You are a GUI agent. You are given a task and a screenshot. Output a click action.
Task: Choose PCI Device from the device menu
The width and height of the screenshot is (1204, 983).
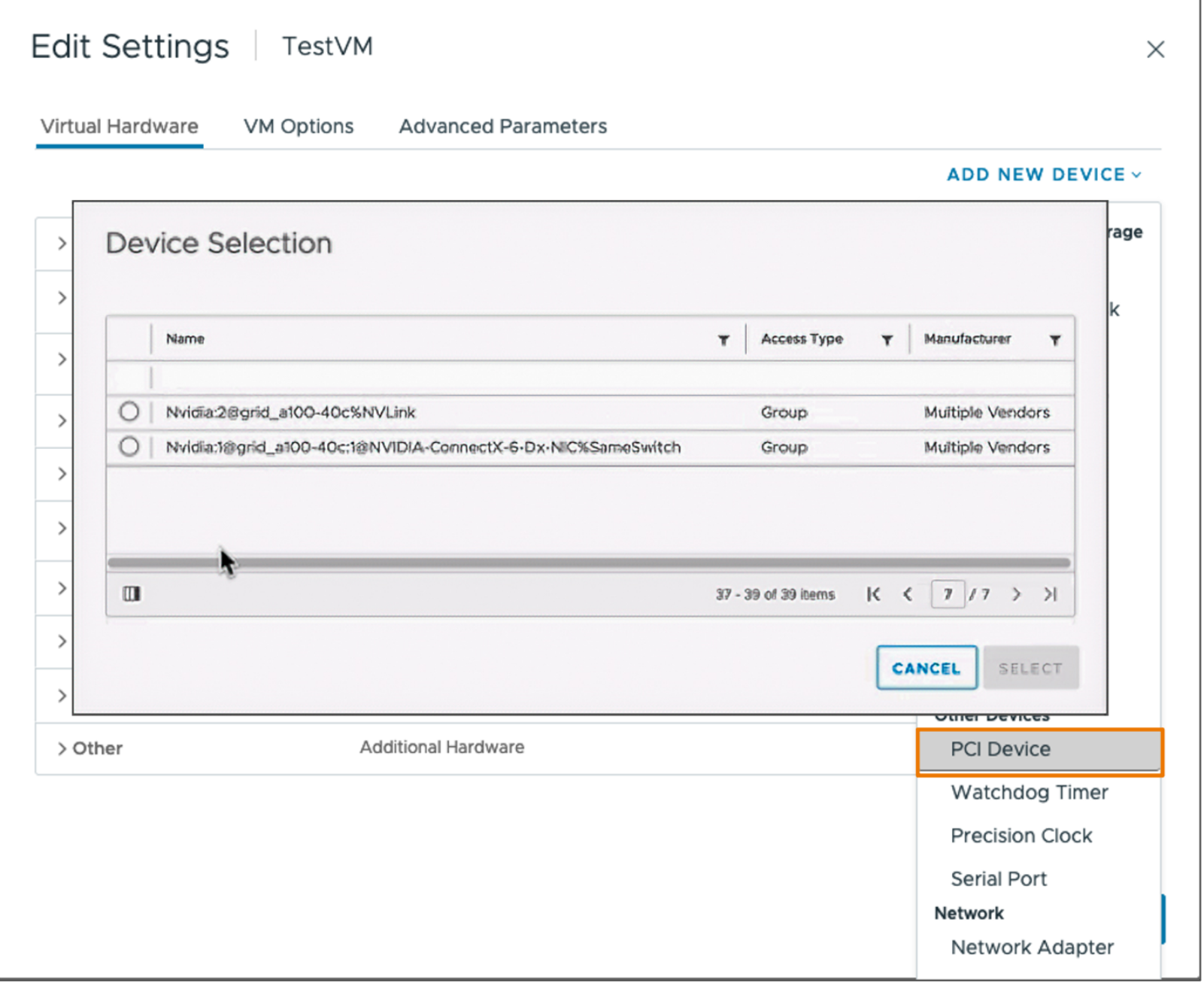1000,750
